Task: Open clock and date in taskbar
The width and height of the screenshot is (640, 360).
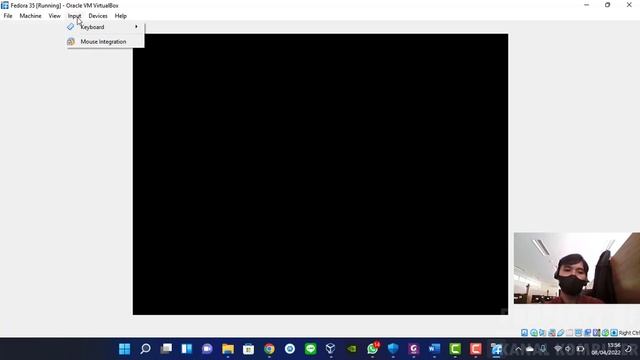Action: (x=606, y=349)
